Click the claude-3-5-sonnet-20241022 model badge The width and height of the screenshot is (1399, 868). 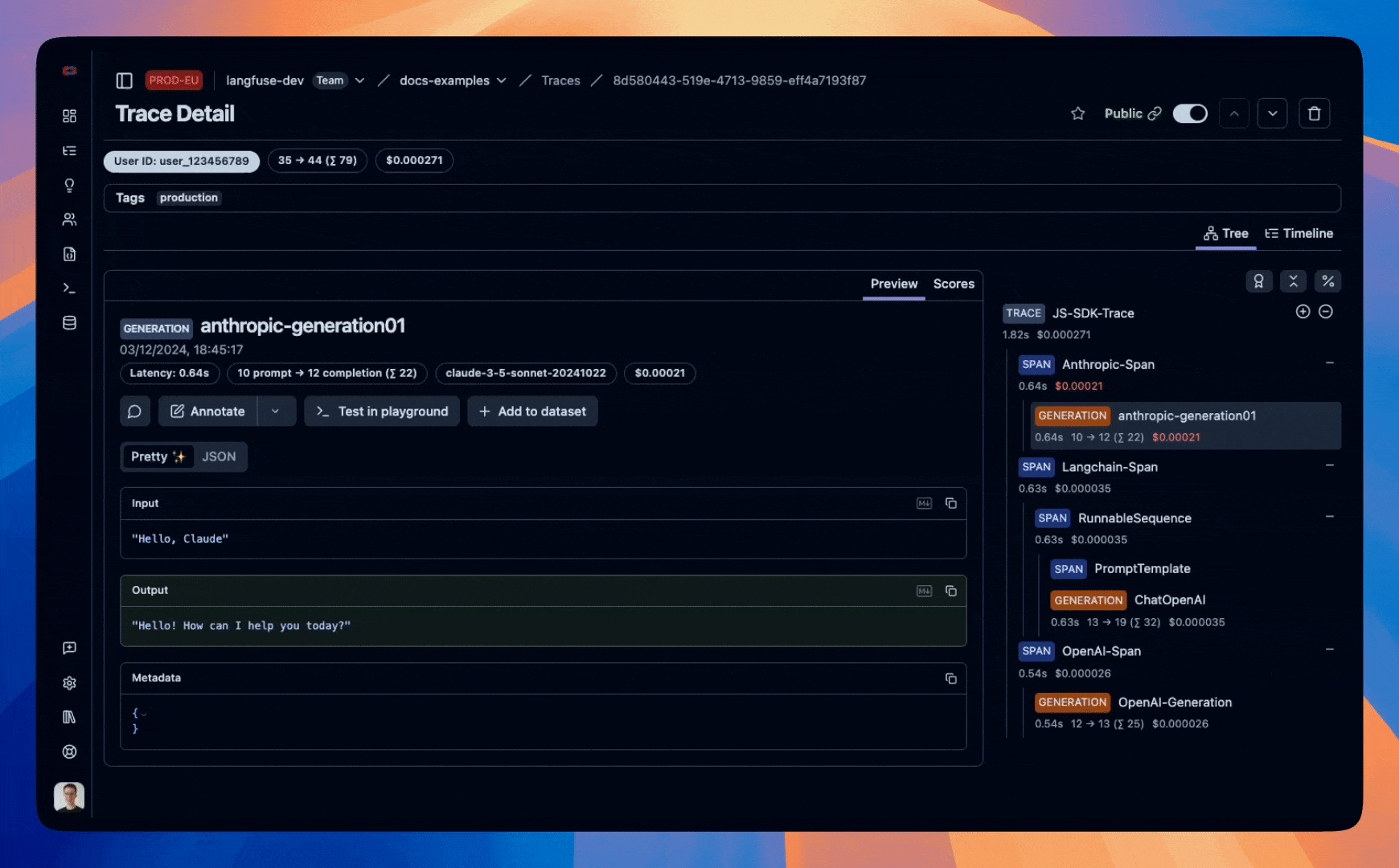(x=526, y=373)
